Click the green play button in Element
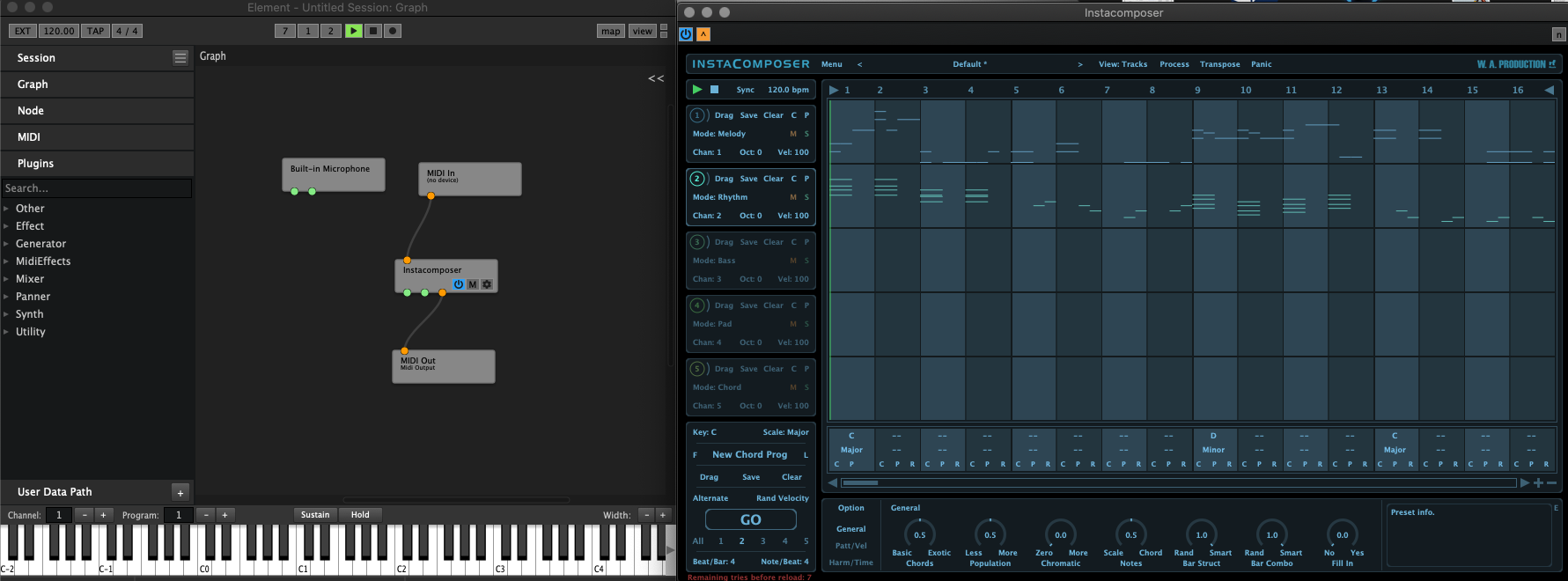 coord(354,31)
